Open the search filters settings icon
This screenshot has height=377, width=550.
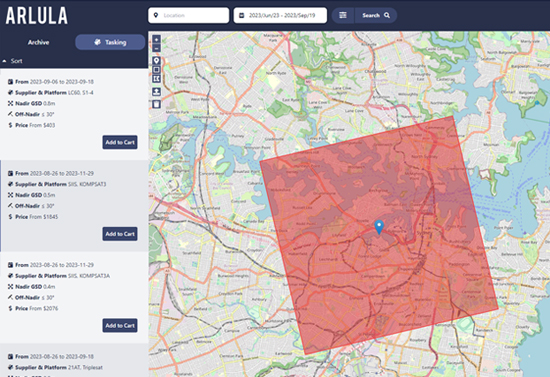(x=343, y=15)
